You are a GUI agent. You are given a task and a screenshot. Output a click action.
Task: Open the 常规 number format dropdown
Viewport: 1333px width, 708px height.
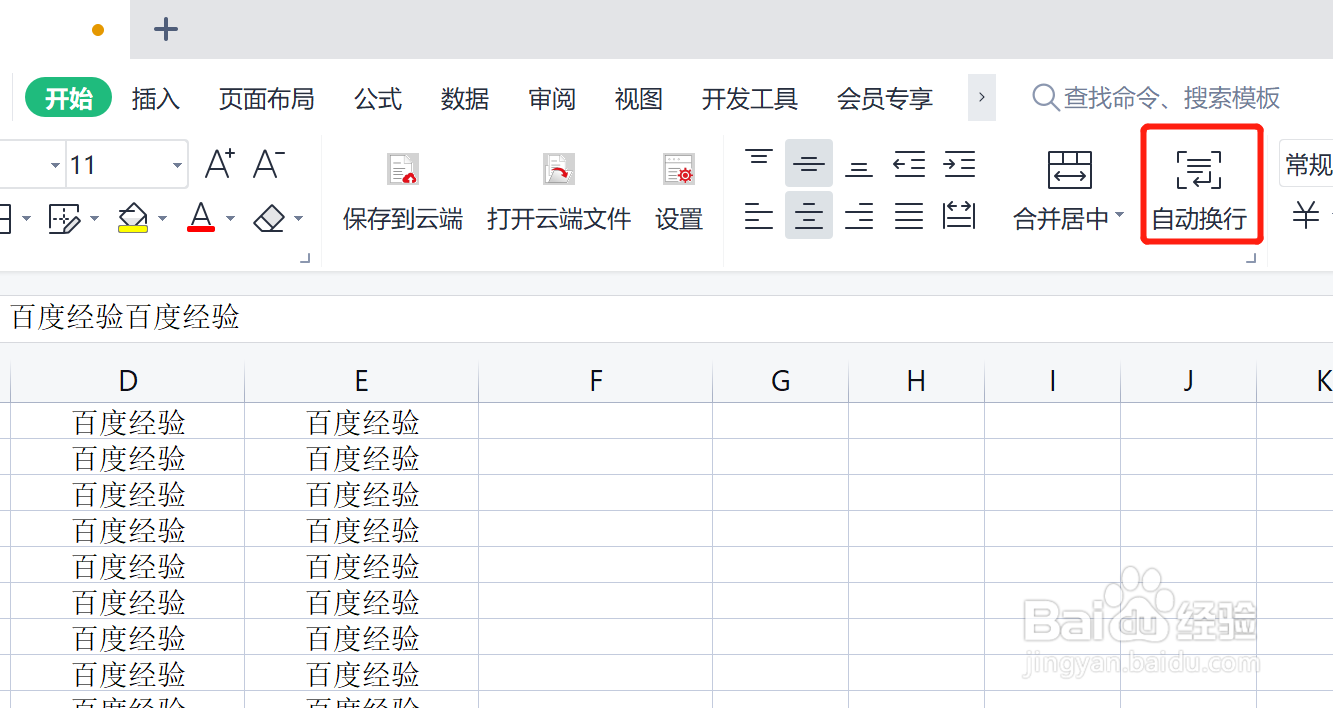(x=1307, y=165)
